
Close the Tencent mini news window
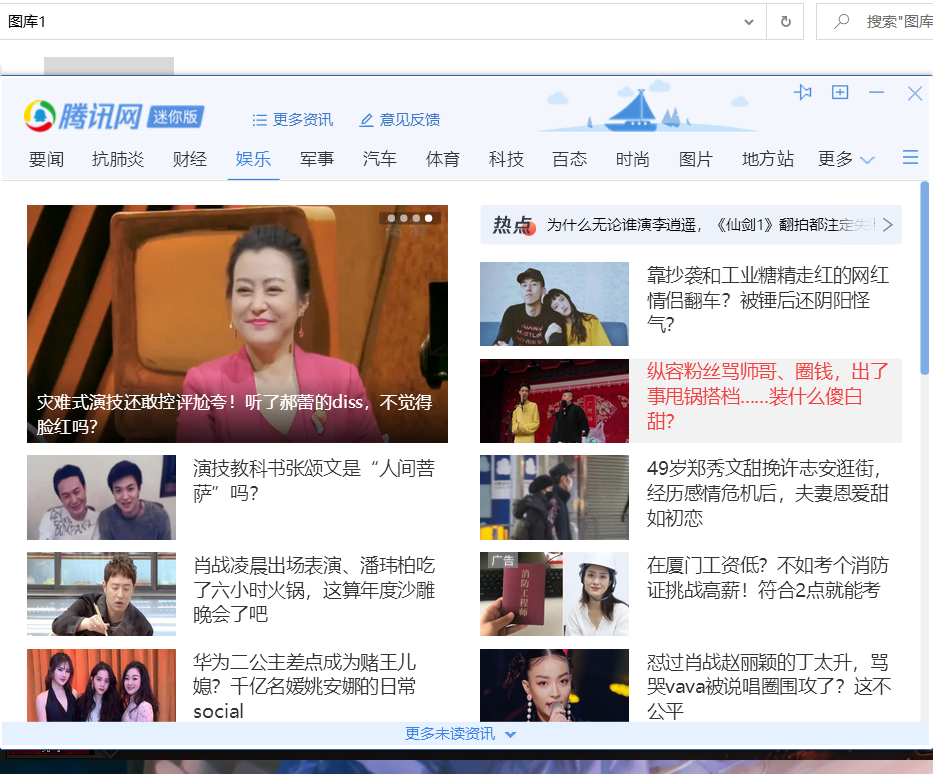click(915, 93)
